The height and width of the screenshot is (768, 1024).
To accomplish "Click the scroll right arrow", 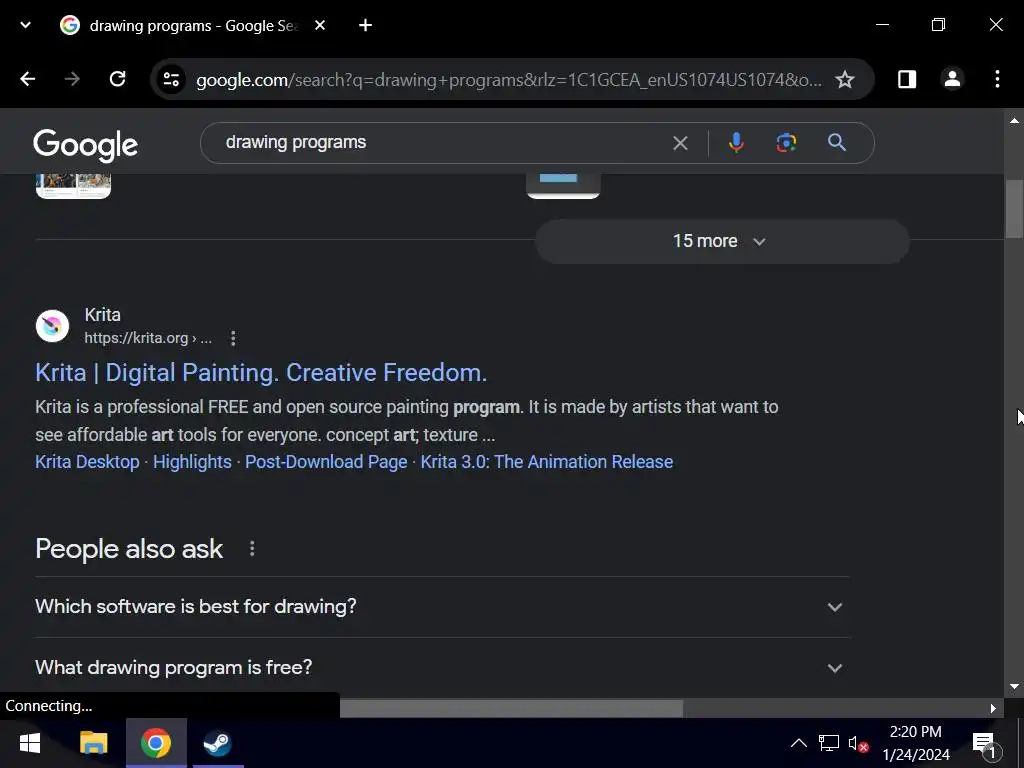I will click(993, 708).
